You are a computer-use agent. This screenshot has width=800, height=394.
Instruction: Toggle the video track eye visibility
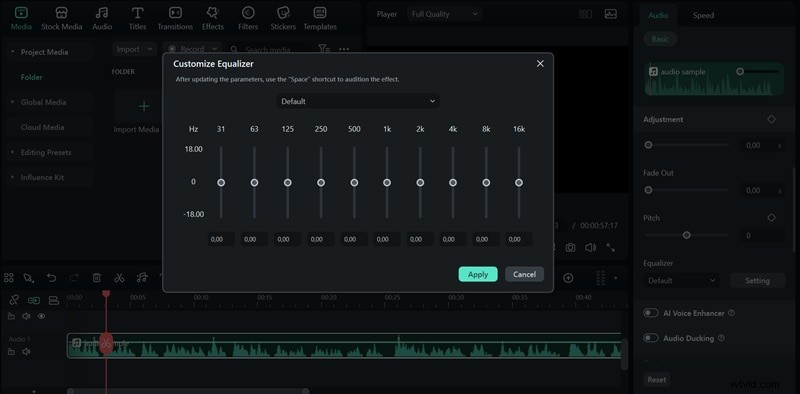point(42,316)
